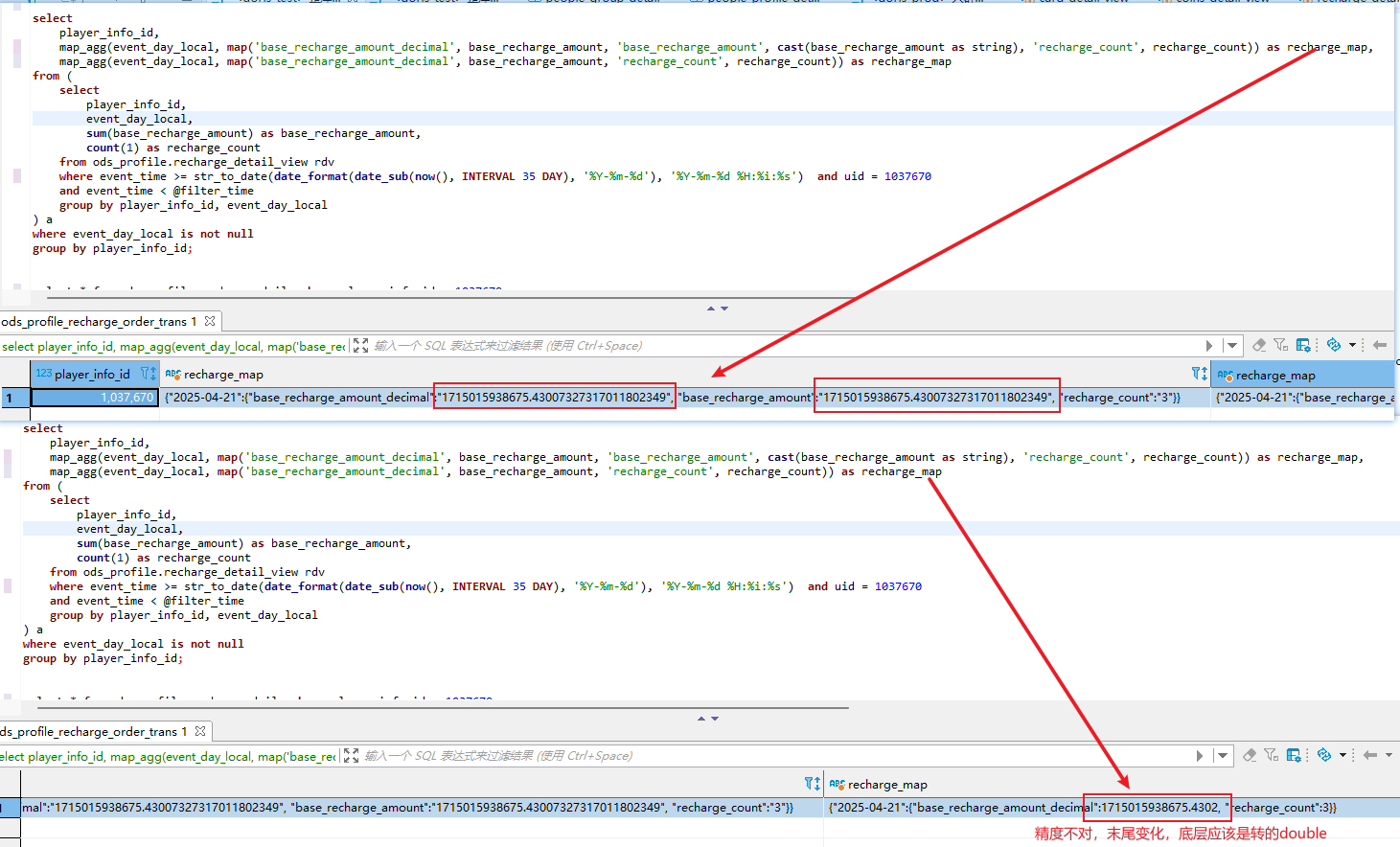The width and height of the screenshot is (1400, 847).
Task: Click lower sash maximize arrows above results
Action: pos(708,719)
